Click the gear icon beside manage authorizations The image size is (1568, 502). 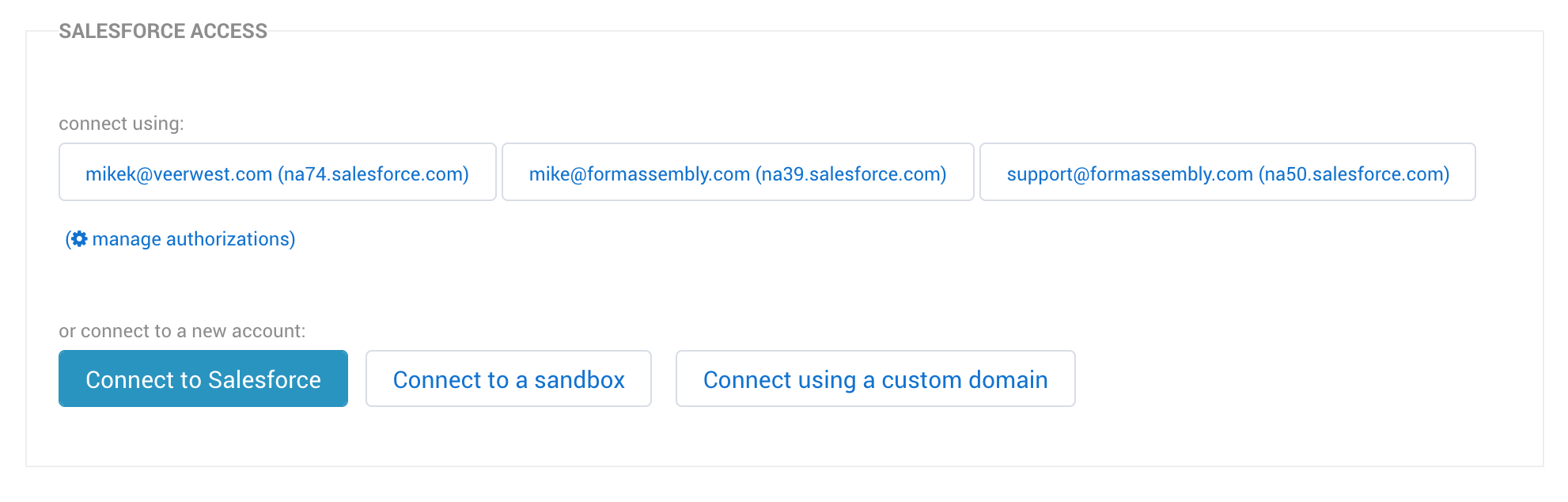79,239
